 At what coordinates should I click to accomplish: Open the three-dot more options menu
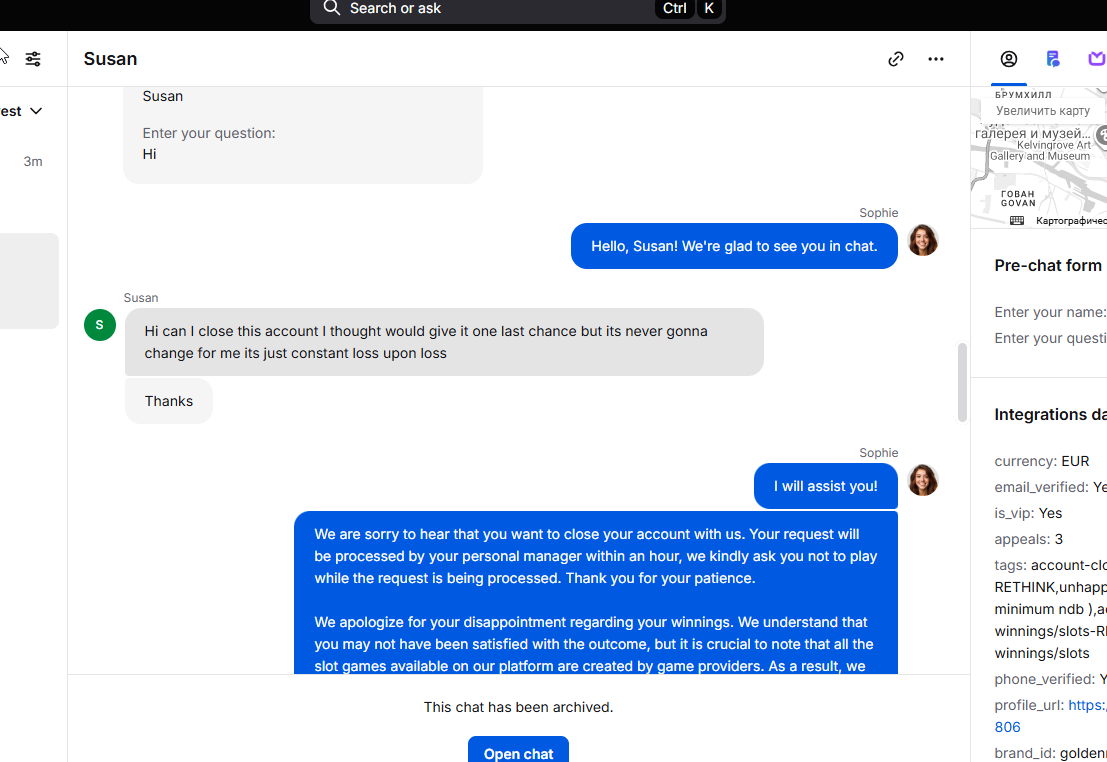tap(935, 59)
